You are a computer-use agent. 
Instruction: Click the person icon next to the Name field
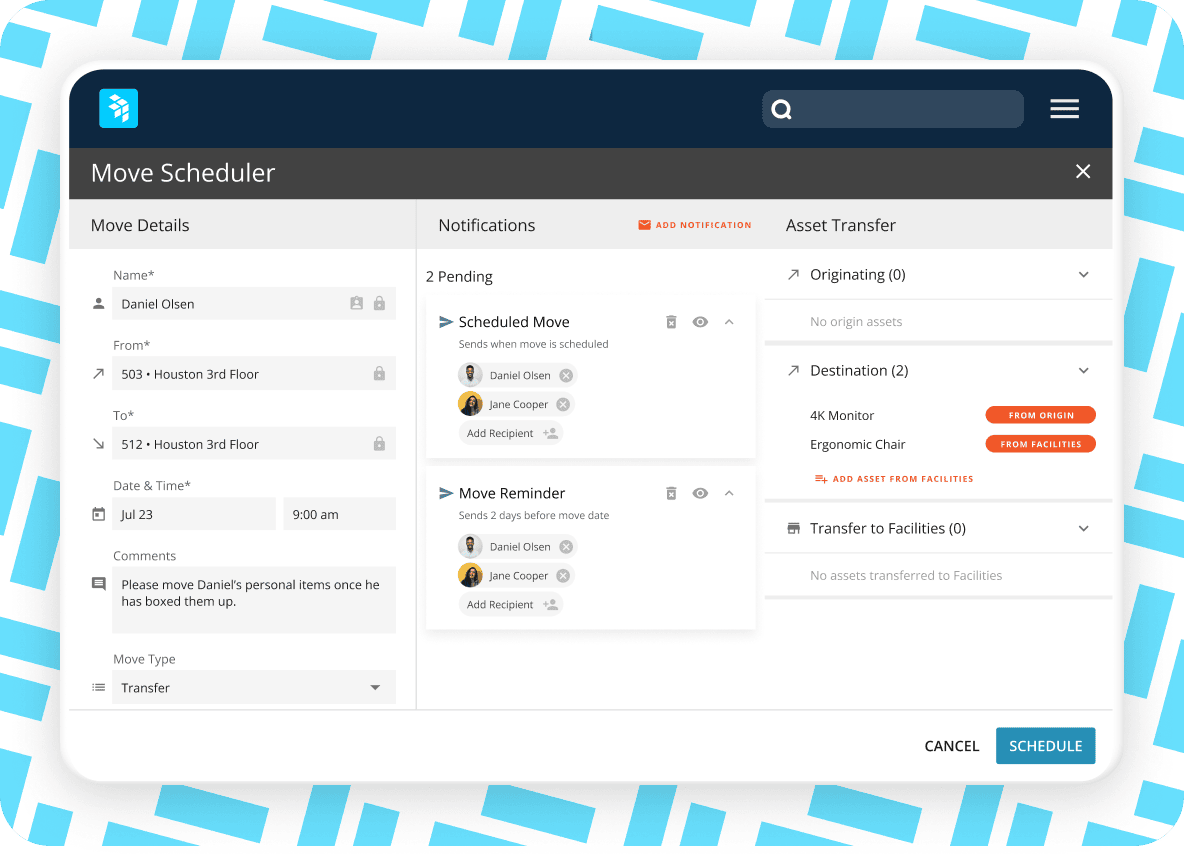[x=97, y=303]
